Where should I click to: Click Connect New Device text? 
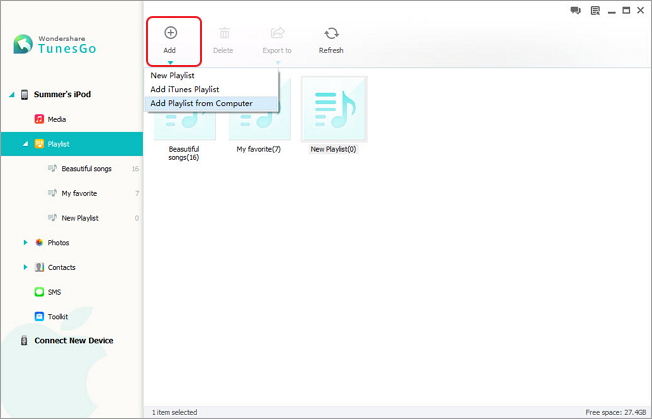tap(74, 340)
